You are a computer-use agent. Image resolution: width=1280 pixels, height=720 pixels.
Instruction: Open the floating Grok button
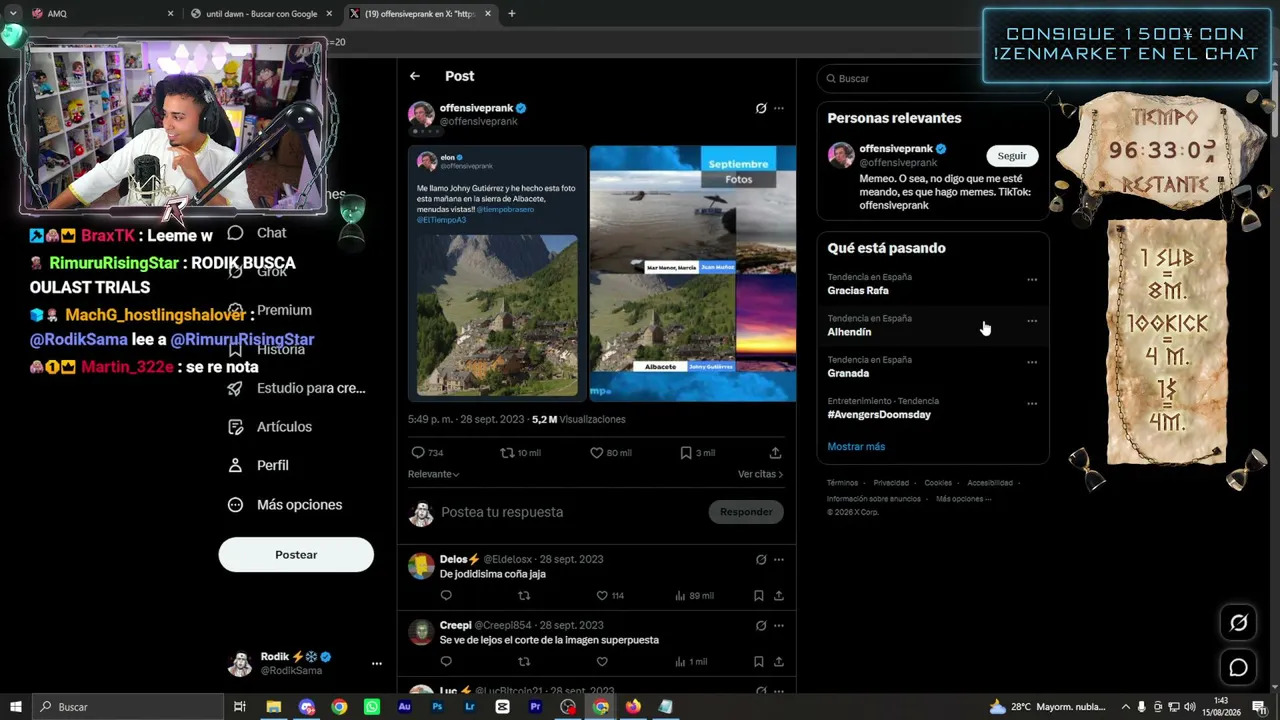(x=1238, y=623)
